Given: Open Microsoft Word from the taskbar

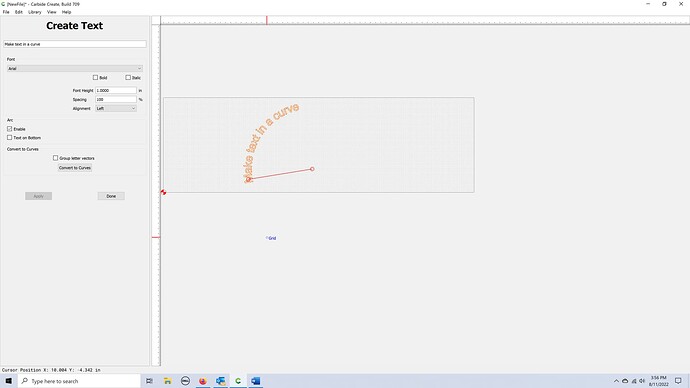Looking at the screenshot, I should point(256,381).
